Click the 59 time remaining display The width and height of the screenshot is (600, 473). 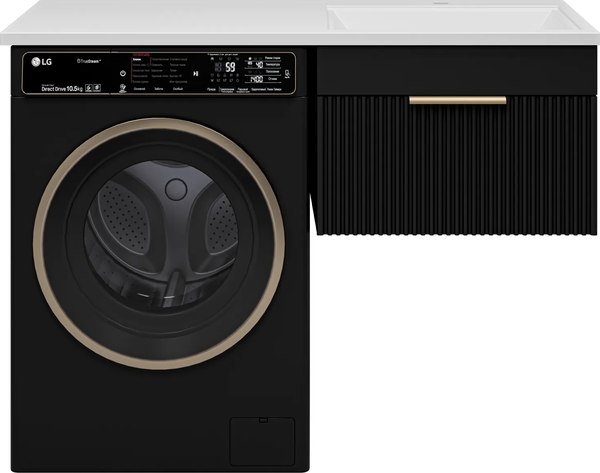tap(230, 67)
